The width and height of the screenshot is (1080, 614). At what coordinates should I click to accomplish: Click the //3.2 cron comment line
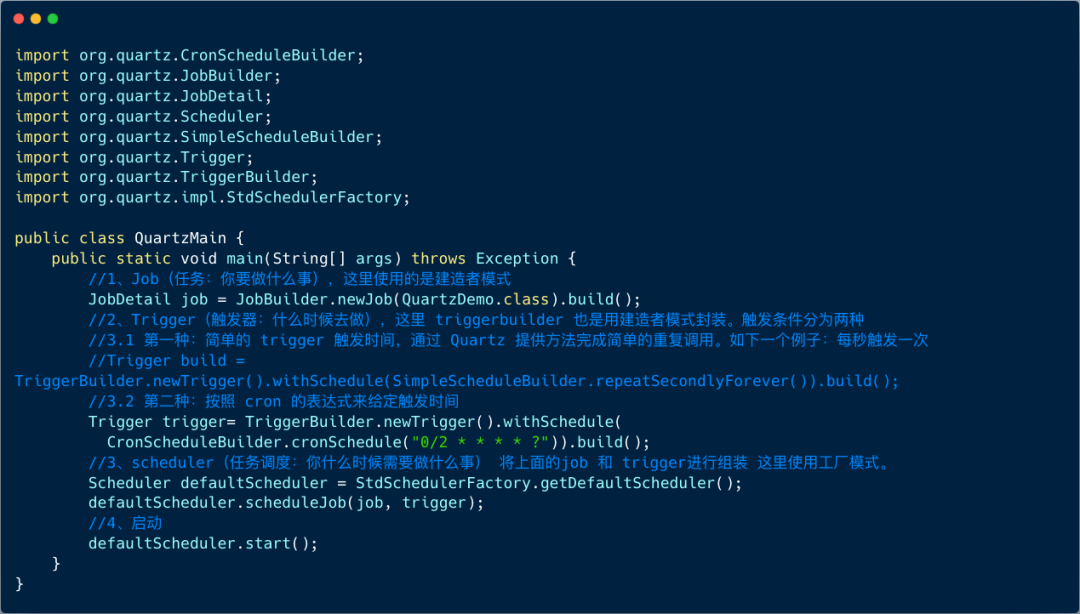(273, 402)
